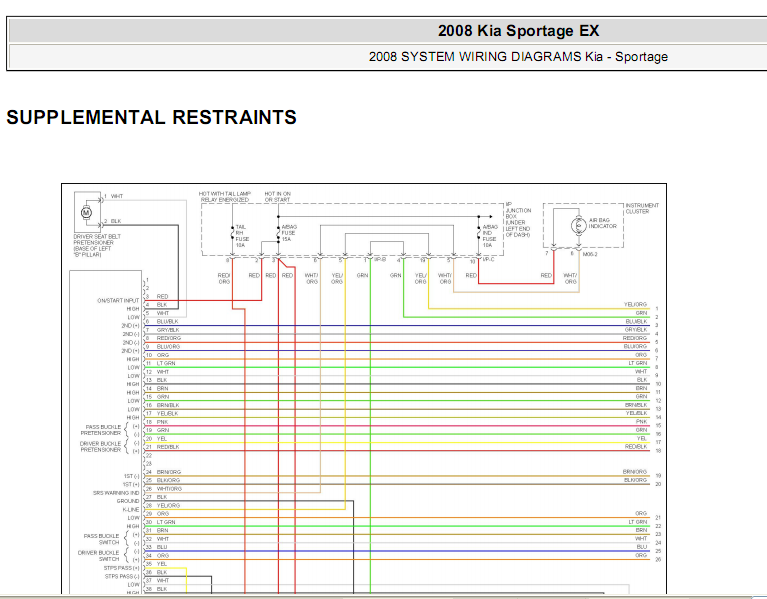Select the "A/BAG IND FUSE 10A" label

490,236
